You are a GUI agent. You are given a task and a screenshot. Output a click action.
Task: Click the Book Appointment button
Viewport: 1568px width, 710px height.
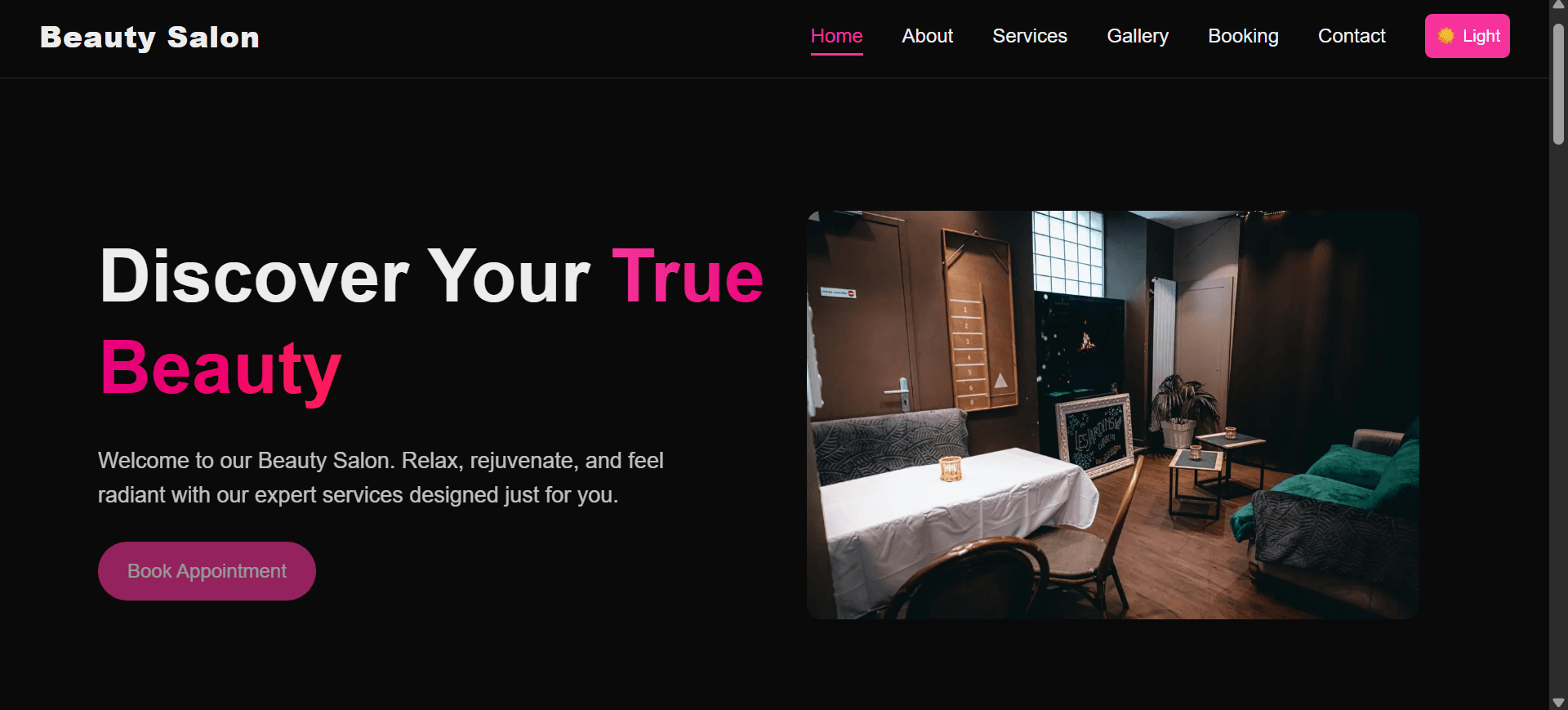pos(207,571)
